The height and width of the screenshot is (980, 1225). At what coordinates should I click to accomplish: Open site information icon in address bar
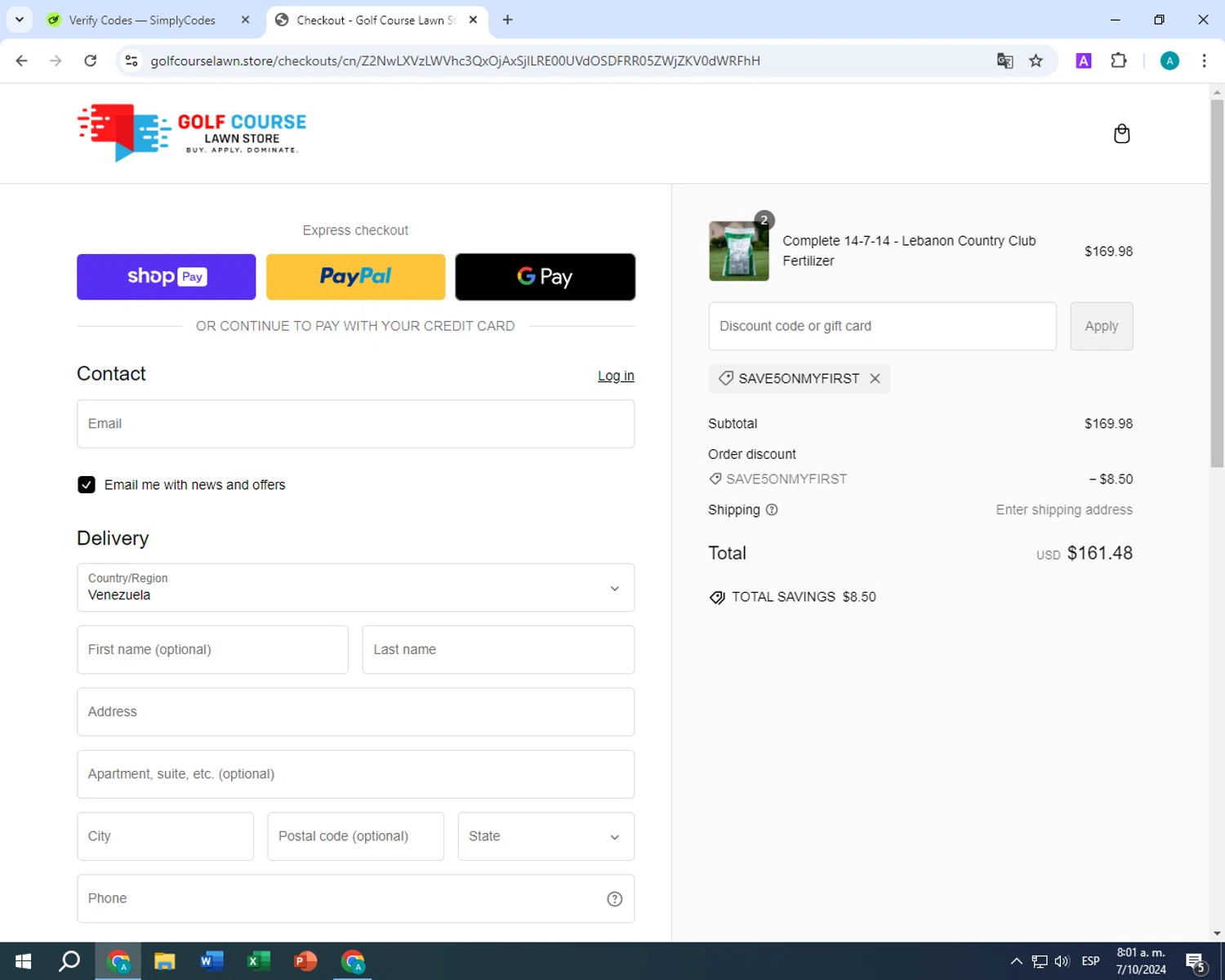pyautogui.click(x=131, y=60)
